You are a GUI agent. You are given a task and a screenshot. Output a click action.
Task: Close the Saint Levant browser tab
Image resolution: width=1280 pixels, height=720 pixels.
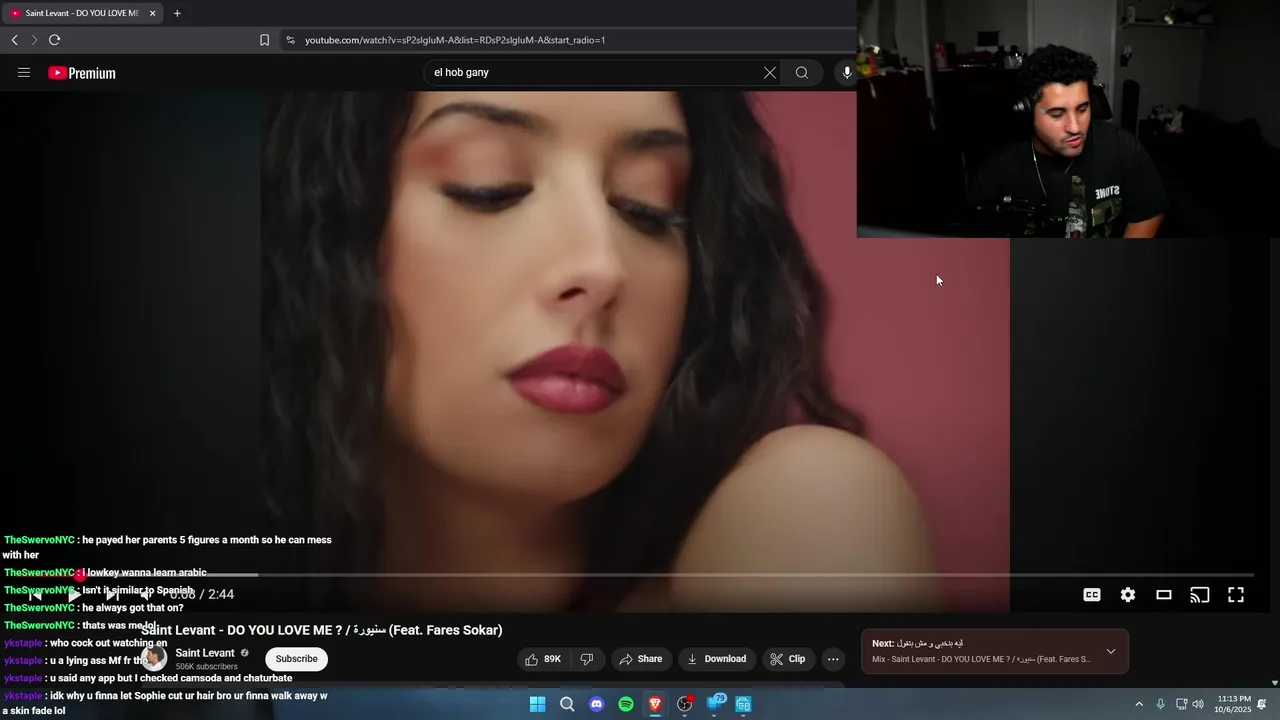click(152, 13)
